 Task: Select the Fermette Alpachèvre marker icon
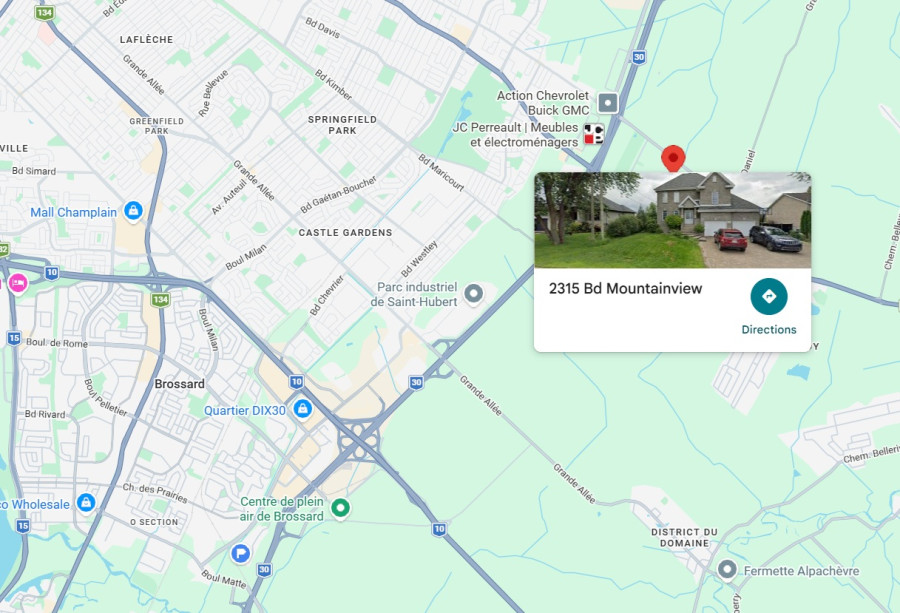pyautogui.click(x=727, y=570)
